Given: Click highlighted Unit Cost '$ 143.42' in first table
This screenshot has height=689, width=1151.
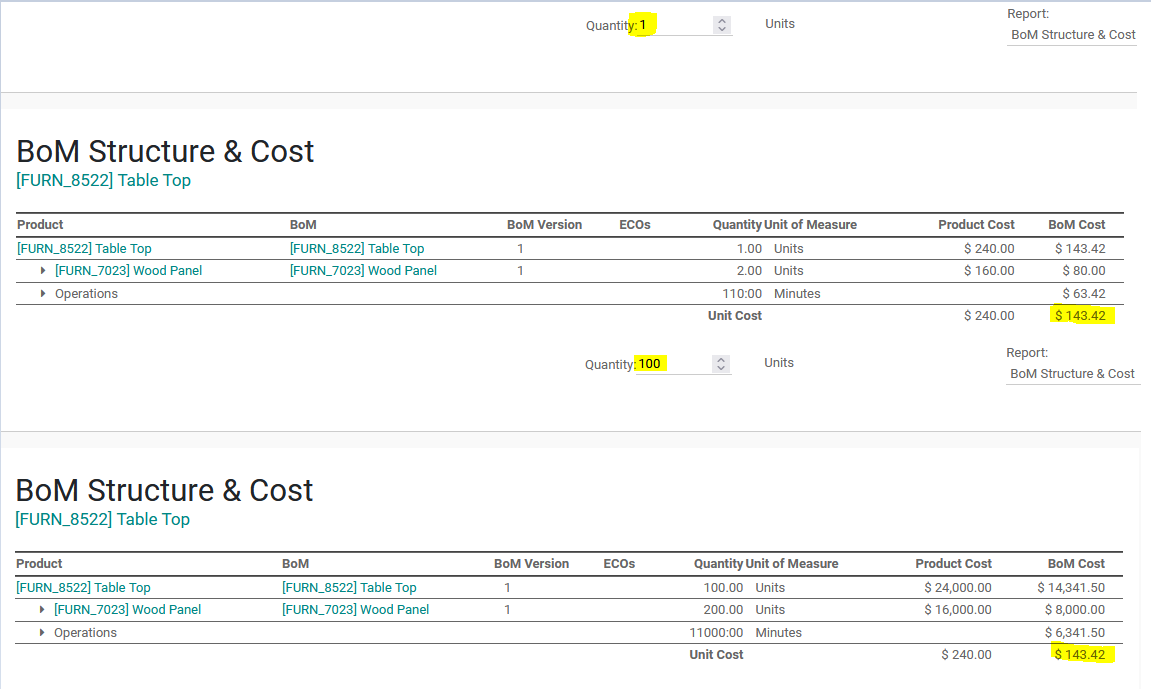Looking at the screenshot, I should coord(1081,316).
